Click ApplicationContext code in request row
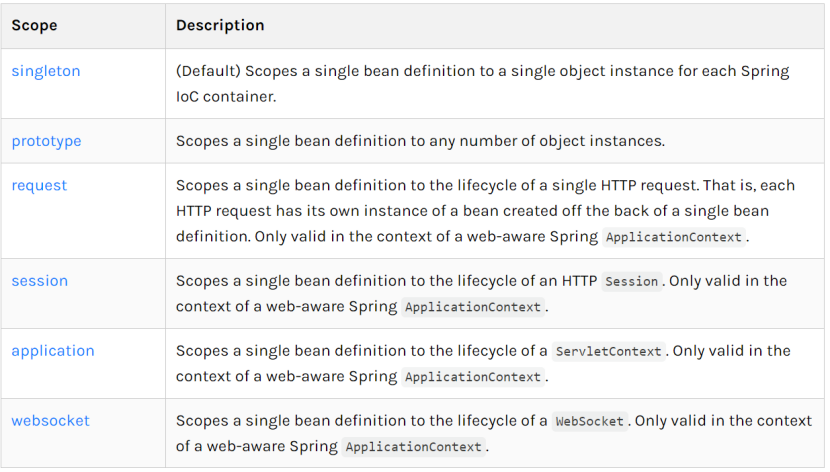Screen dimensions: 830x472 pyautogui.click(x=674, y=237)
